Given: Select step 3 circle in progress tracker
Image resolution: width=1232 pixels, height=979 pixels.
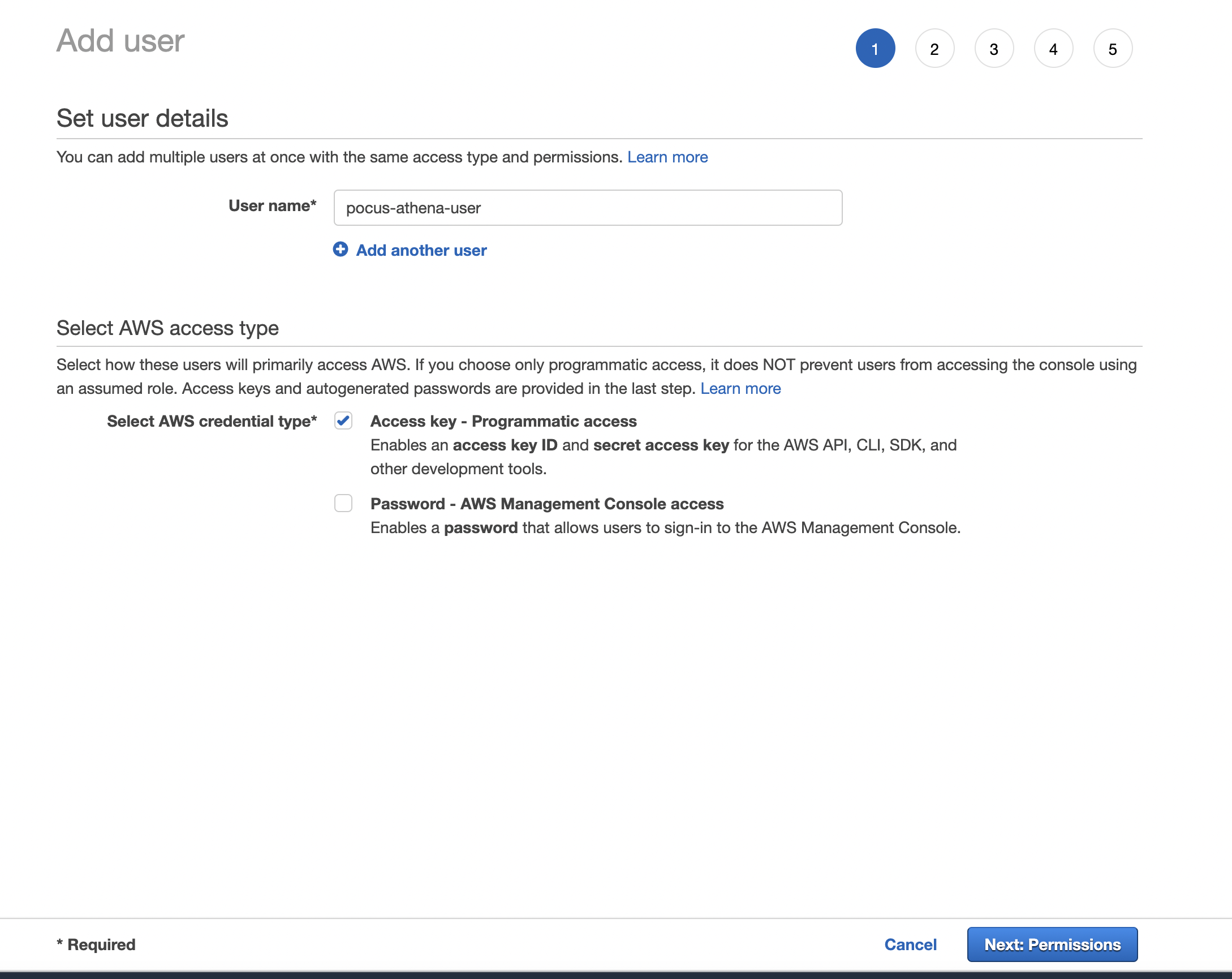Looking at the screenshot, I should [x=993, y=49].
